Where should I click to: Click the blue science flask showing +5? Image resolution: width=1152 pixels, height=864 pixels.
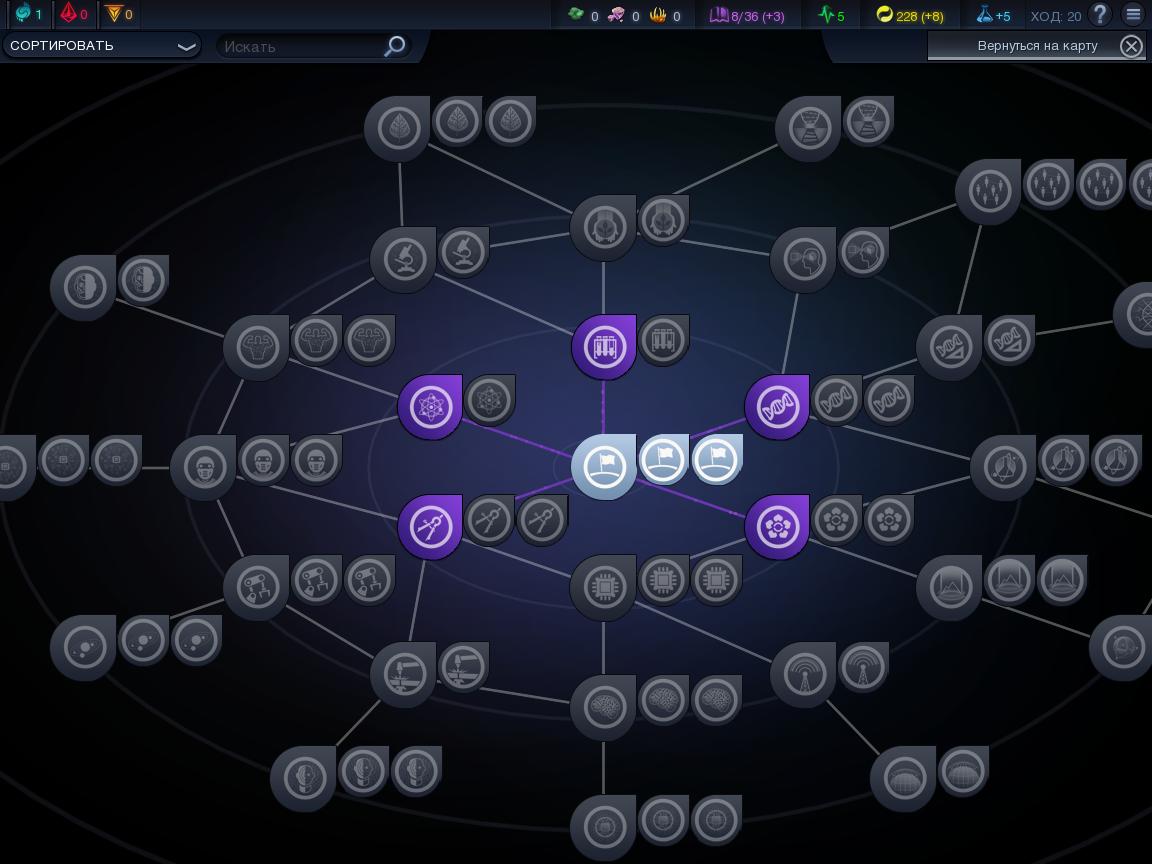coord(993,15)
